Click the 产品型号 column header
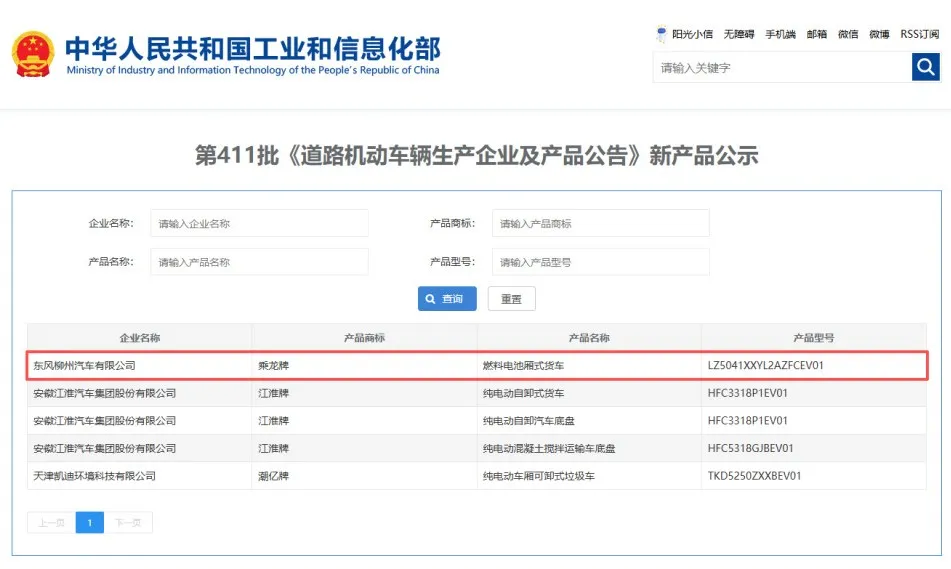 (x=814, y=338)
